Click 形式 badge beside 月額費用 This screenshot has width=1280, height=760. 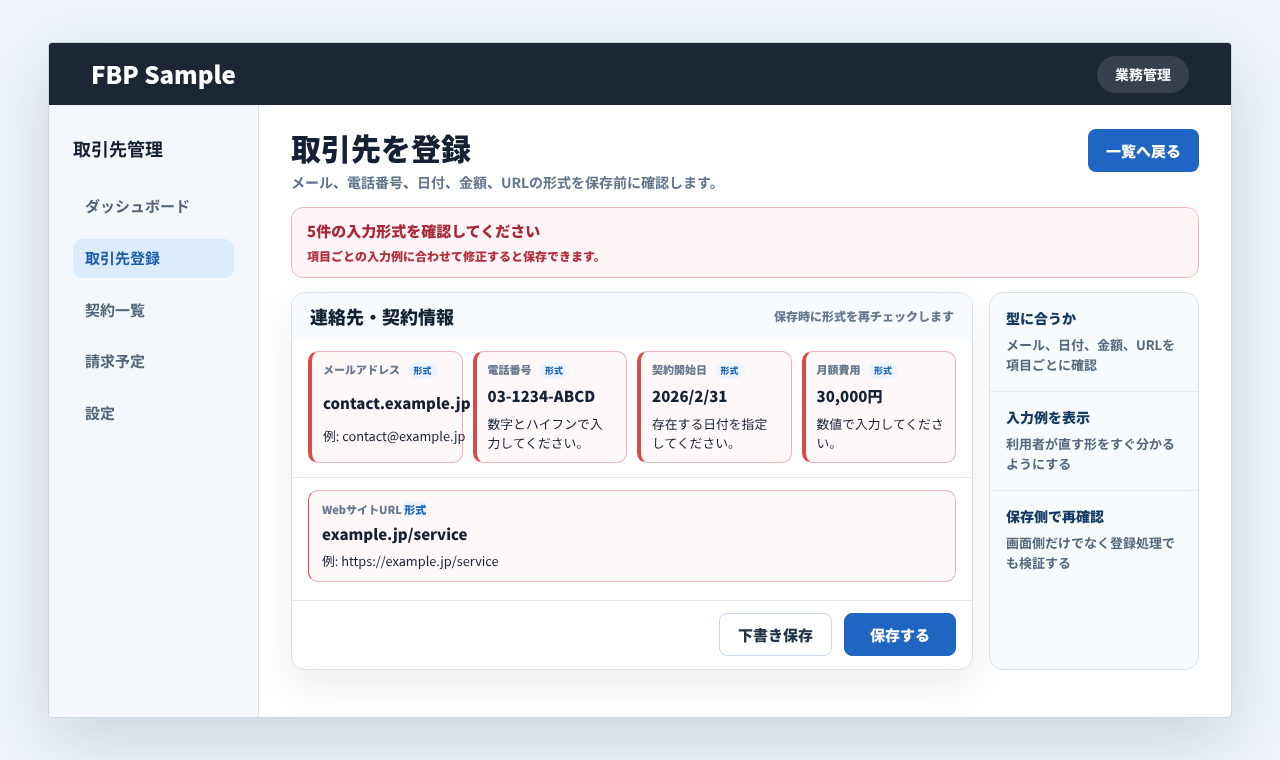pos(882,370)
